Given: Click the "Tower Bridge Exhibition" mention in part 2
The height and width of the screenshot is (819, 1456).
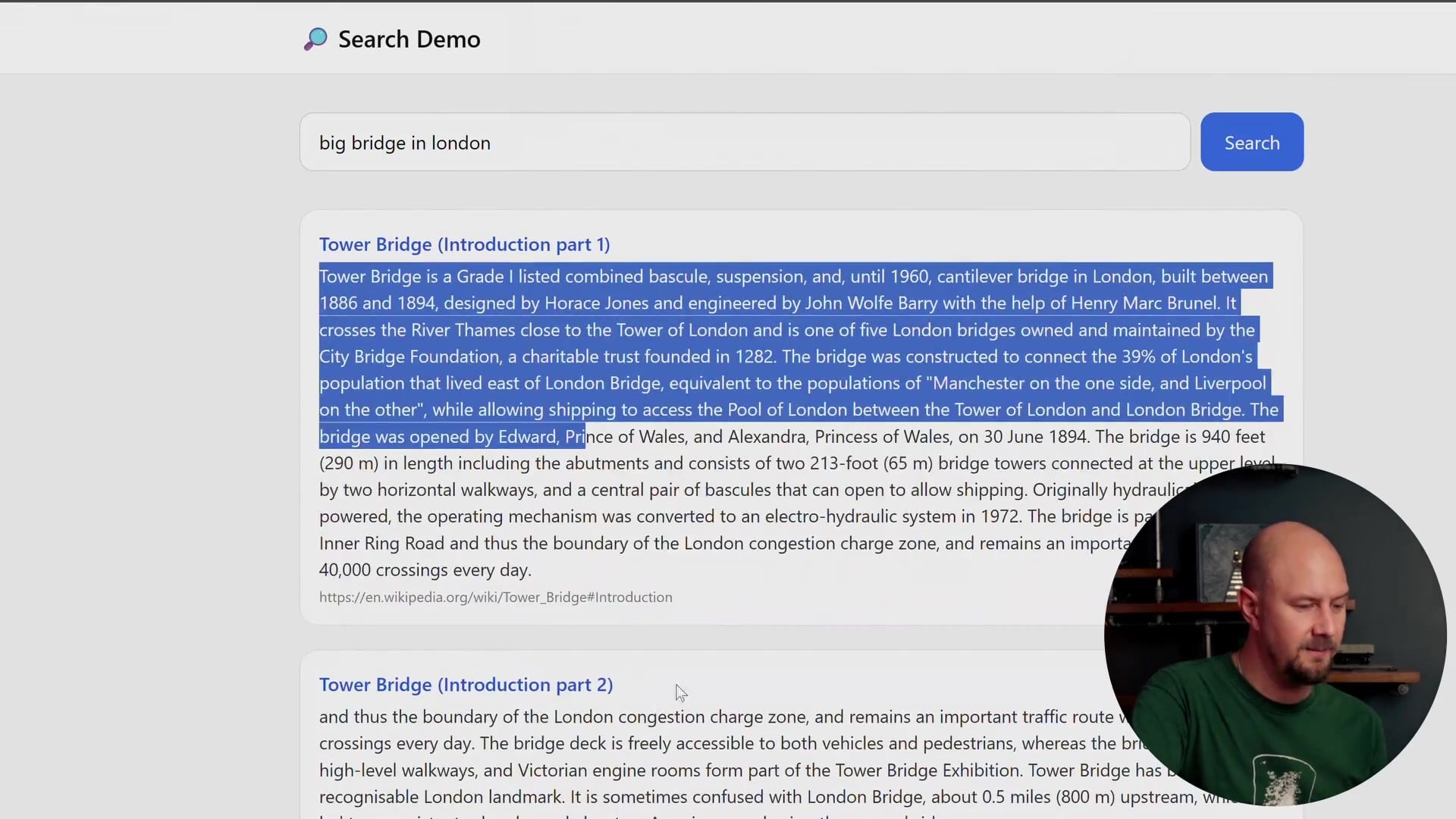Looking at the screenshot, I should (x=927, y=770).
